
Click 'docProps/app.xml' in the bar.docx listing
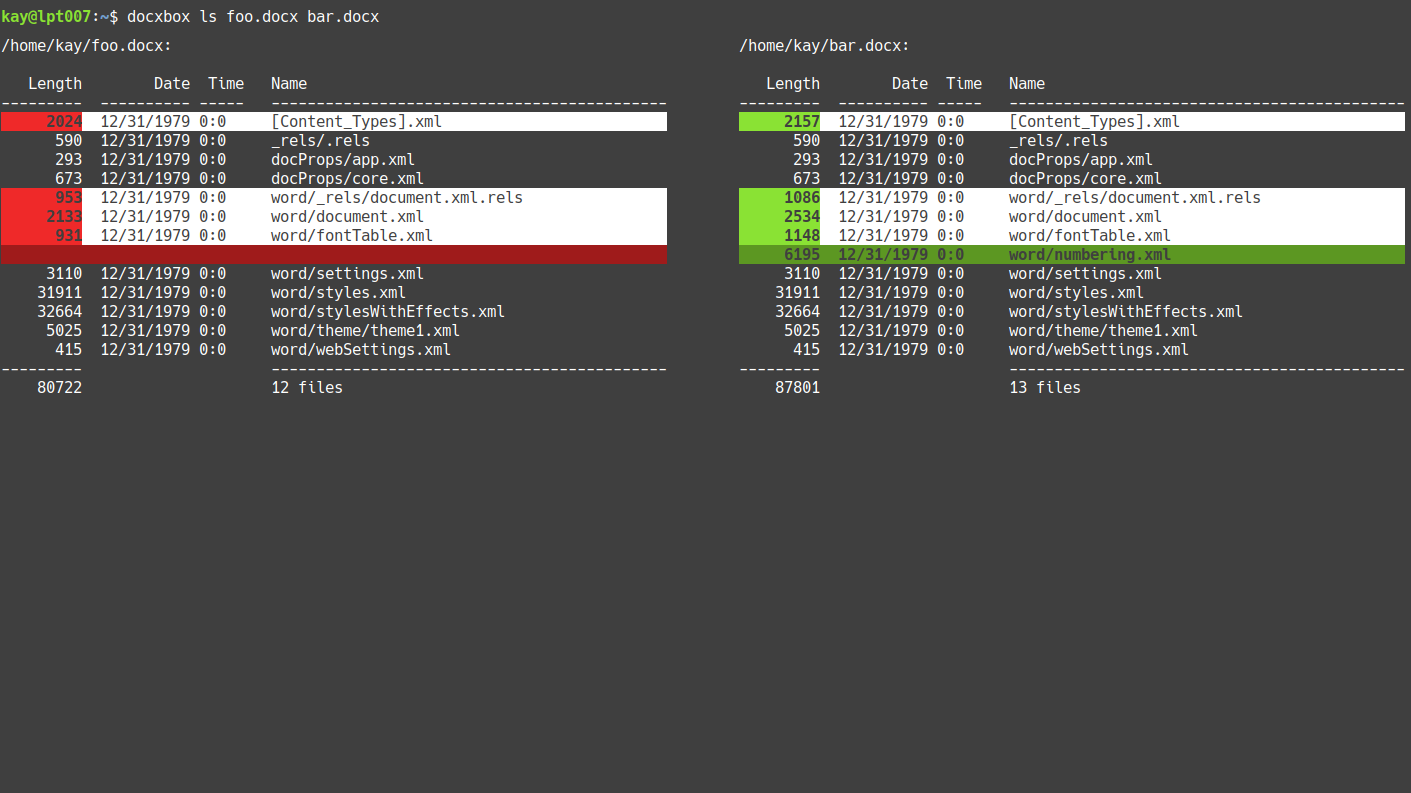point(1081,160)
